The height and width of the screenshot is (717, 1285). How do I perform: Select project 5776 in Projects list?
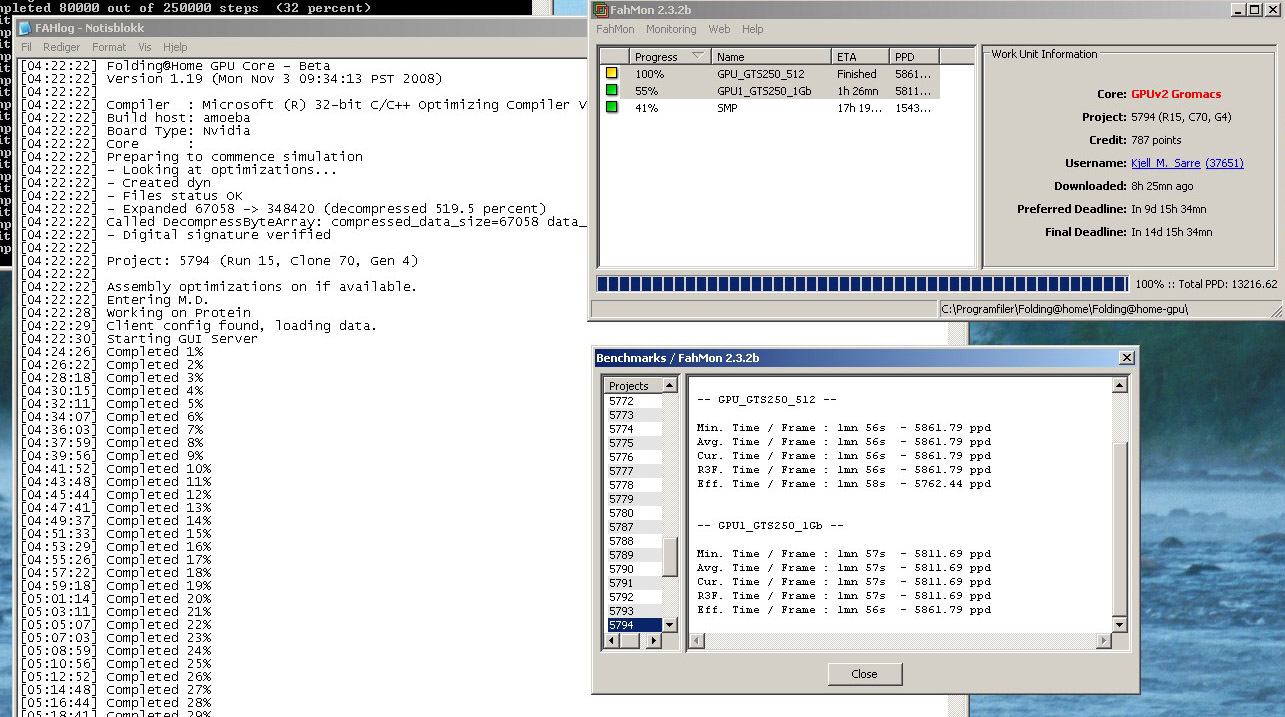pos(632,457)
